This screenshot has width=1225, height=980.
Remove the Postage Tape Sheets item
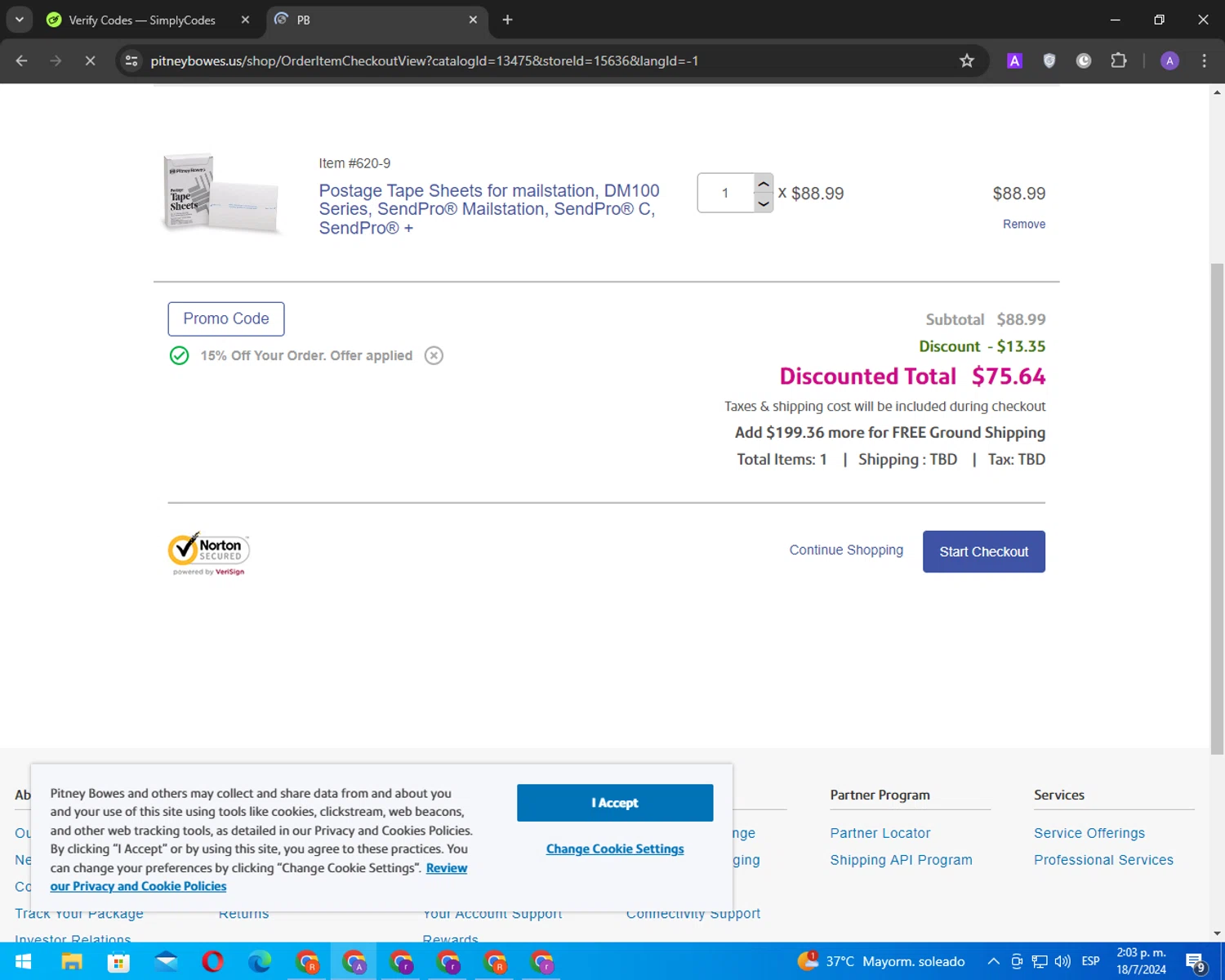[1024, 224]
